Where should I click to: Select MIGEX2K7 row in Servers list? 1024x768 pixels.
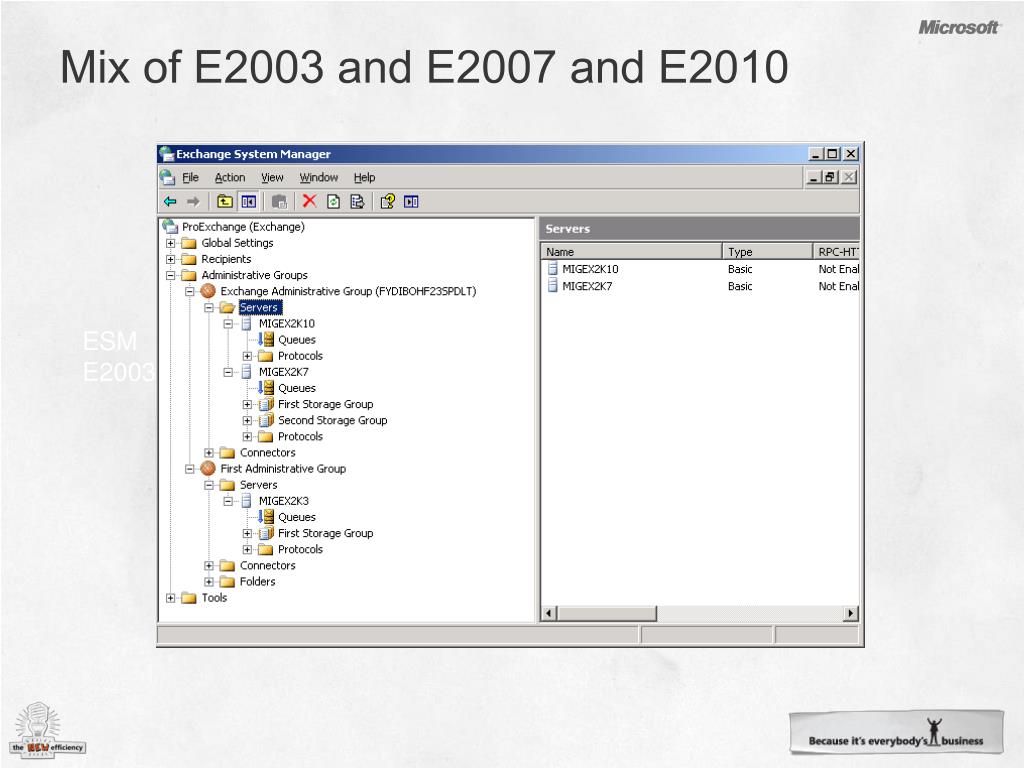pyautogui.click(x=701, y=286)
